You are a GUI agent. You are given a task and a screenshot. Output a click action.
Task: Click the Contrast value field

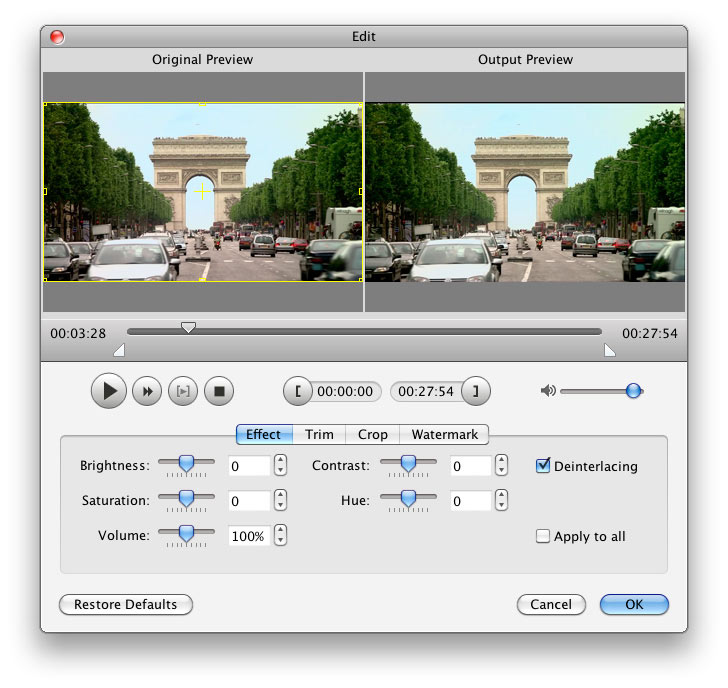click(x=471, y=466)
